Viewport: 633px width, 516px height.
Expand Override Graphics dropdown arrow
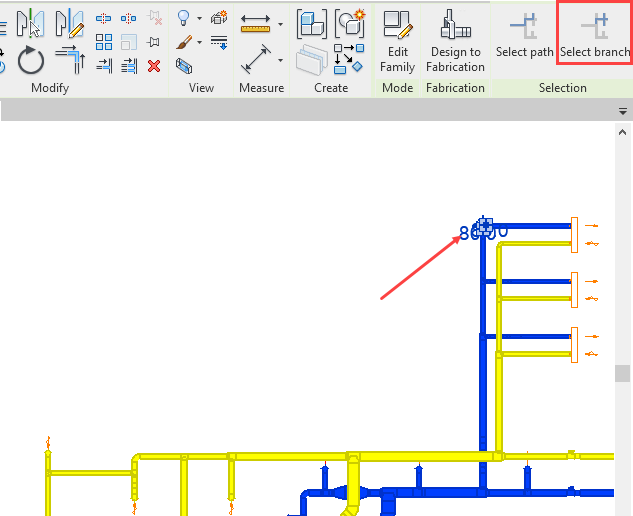[x=199, y=42]
